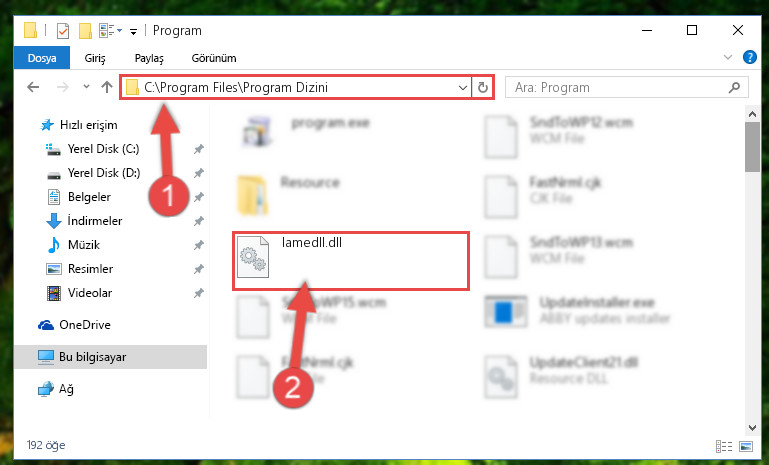Click the search magnifier icon
769x465 pixels.
coord(734,87)
